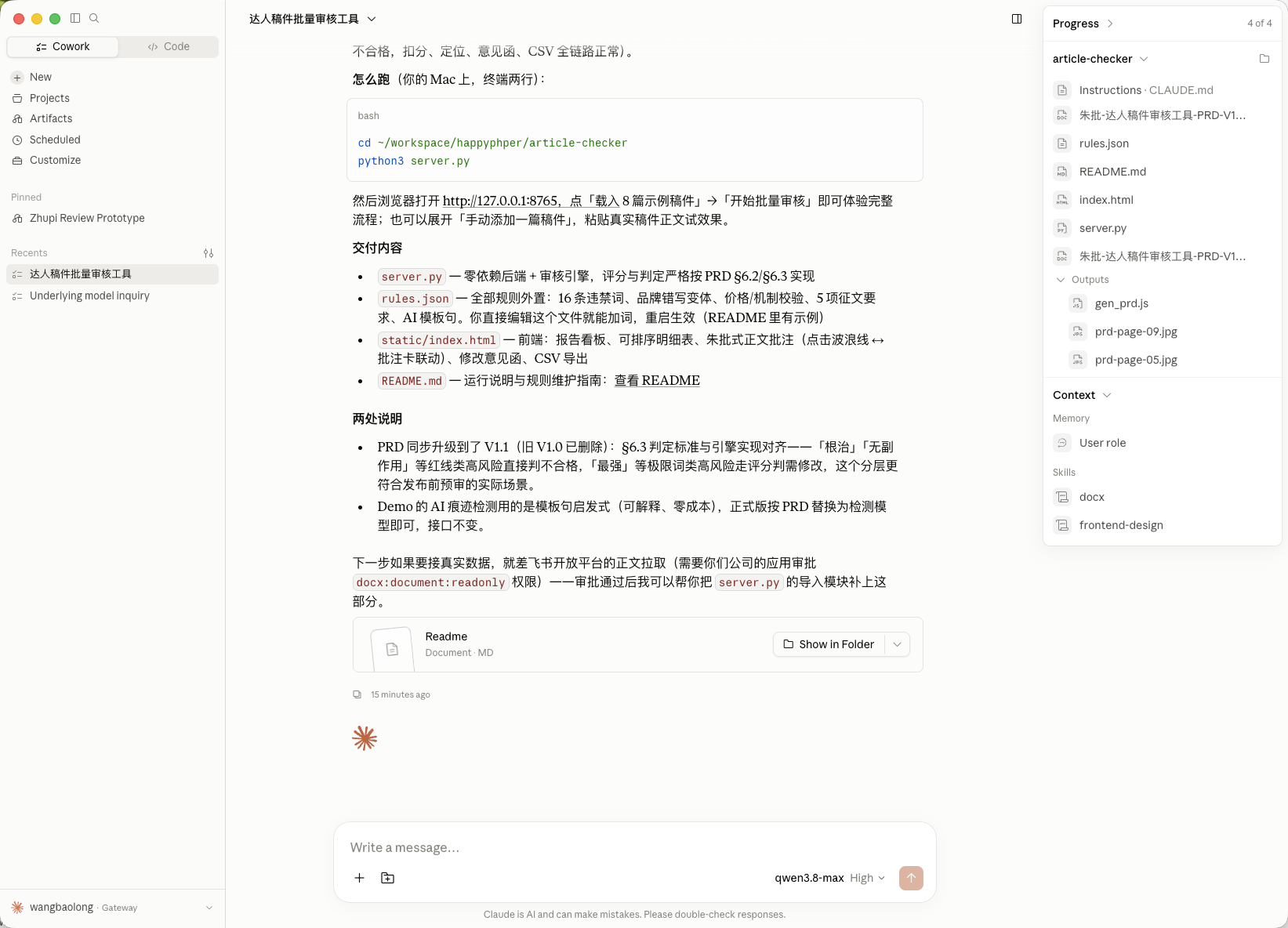Open conversation title dropdown chevron
Viewport: 1288px width, 928px height.
click(372, 19)
